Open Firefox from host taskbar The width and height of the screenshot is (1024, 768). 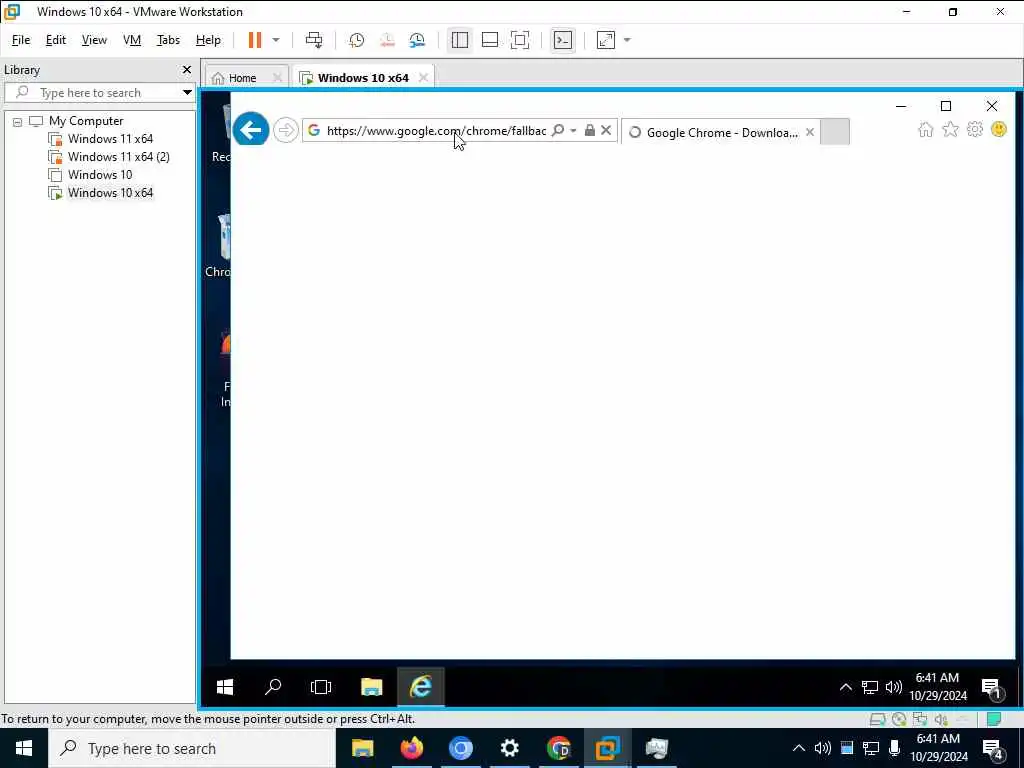411,748
